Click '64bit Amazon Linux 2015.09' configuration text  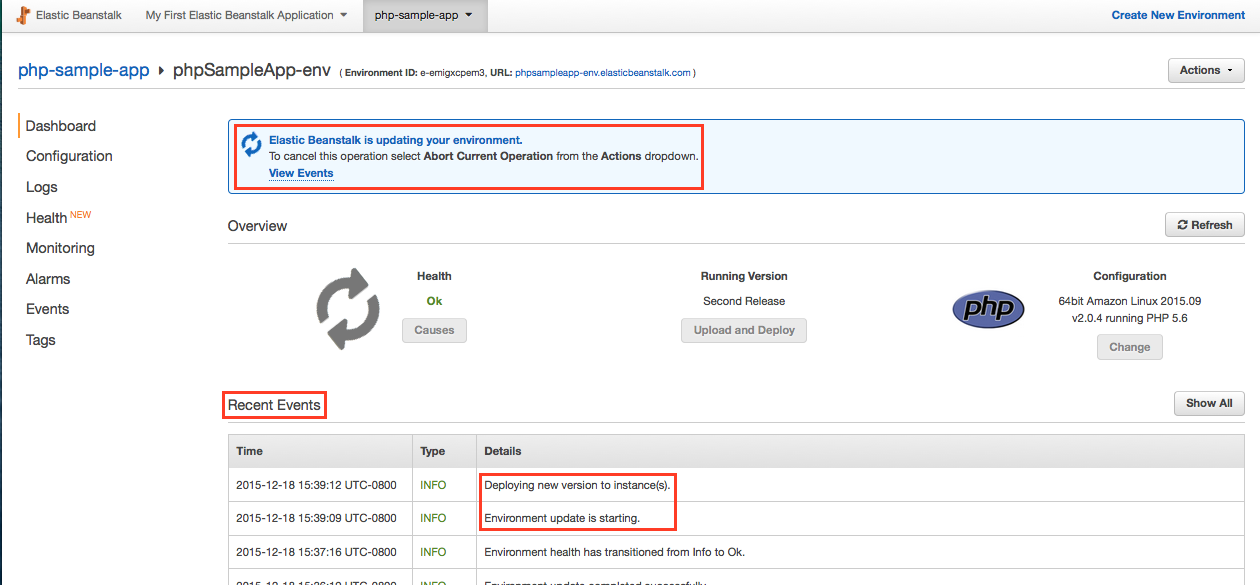tap(1130, 301)
